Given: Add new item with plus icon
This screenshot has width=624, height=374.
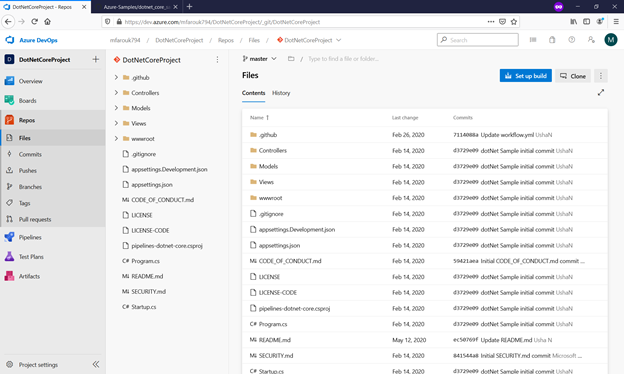Looking at the screenshot, I should coord(96,59).
